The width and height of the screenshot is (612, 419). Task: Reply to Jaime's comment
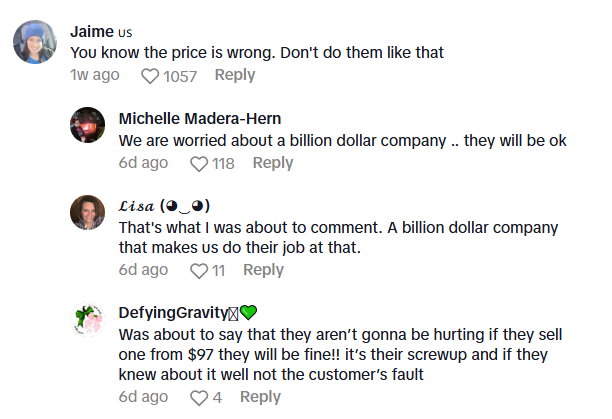click(235, 75)
